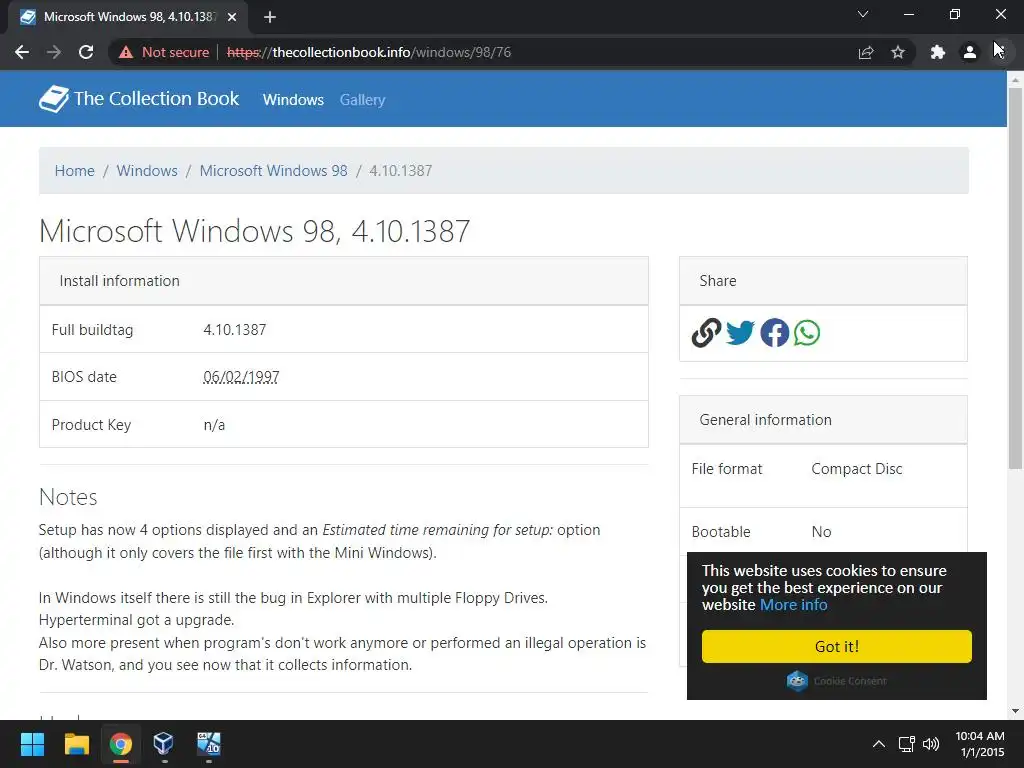Open File Explorer from the taskbar
The width and height of the screenshot is (1024, 768).
[76, 744]
